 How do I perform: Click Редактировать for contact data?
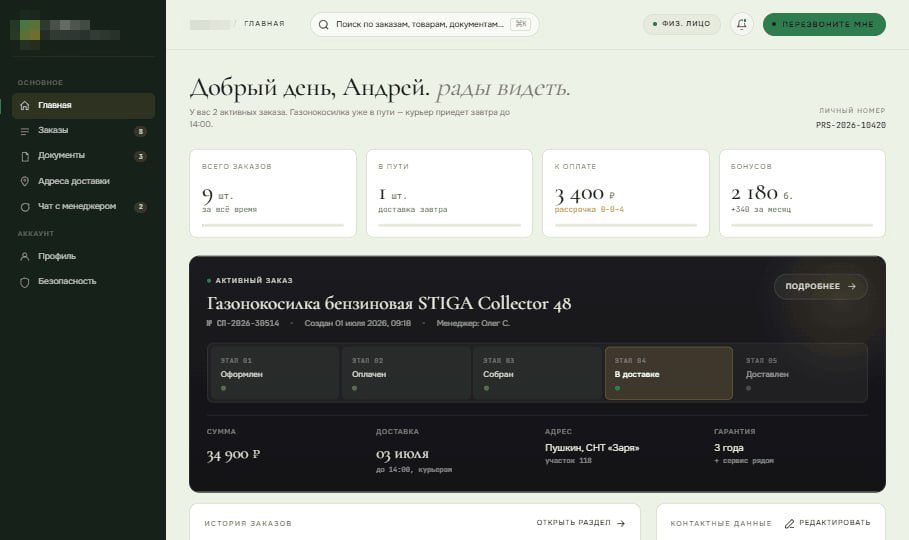827,523
